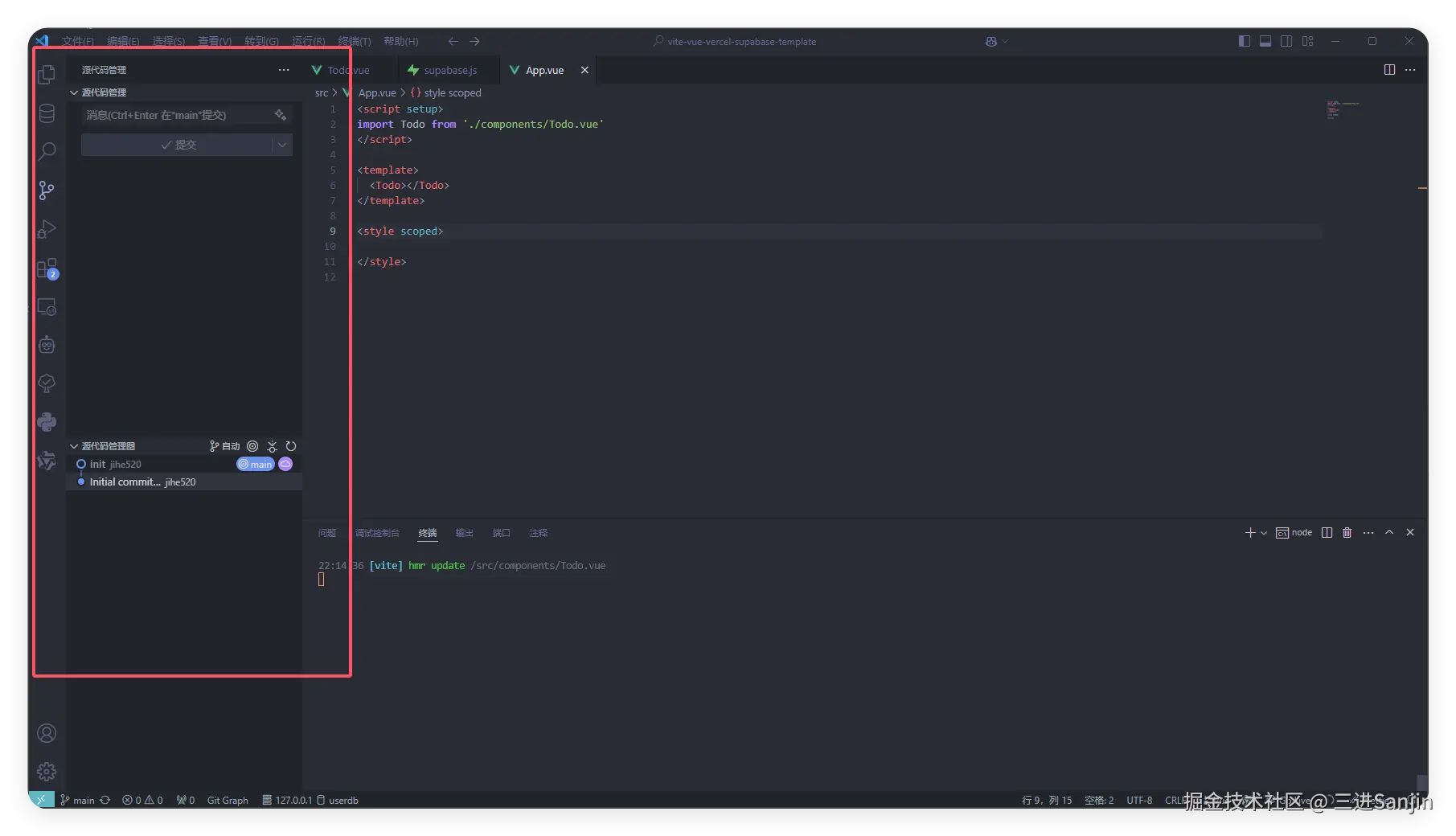Open the Manage settings gear

click(x=47, y=772)
